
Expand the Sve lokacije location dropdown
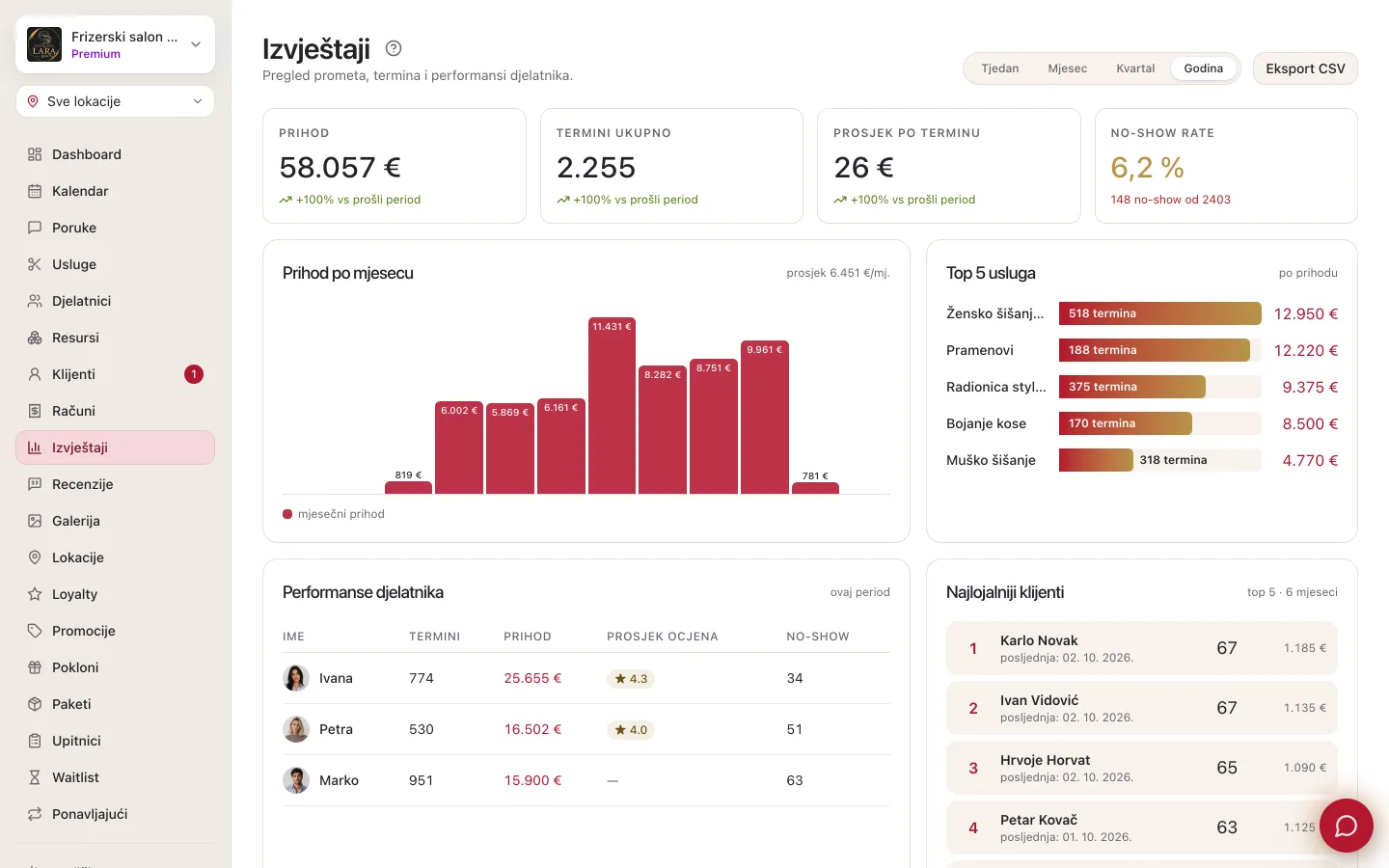coord(115,101)
